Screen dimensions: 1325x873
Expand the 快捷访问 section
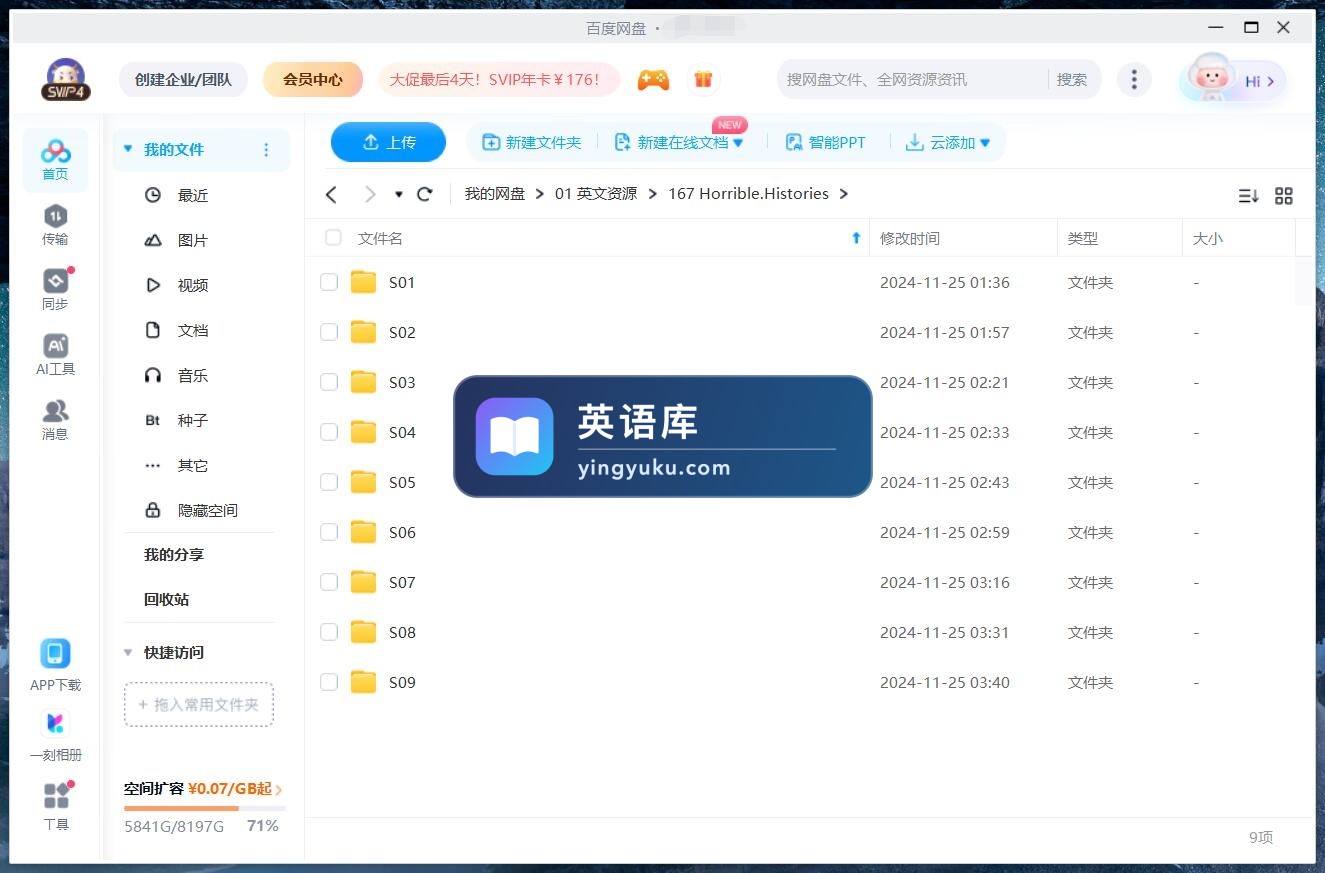pyautogui.click(x=127, y=652)
